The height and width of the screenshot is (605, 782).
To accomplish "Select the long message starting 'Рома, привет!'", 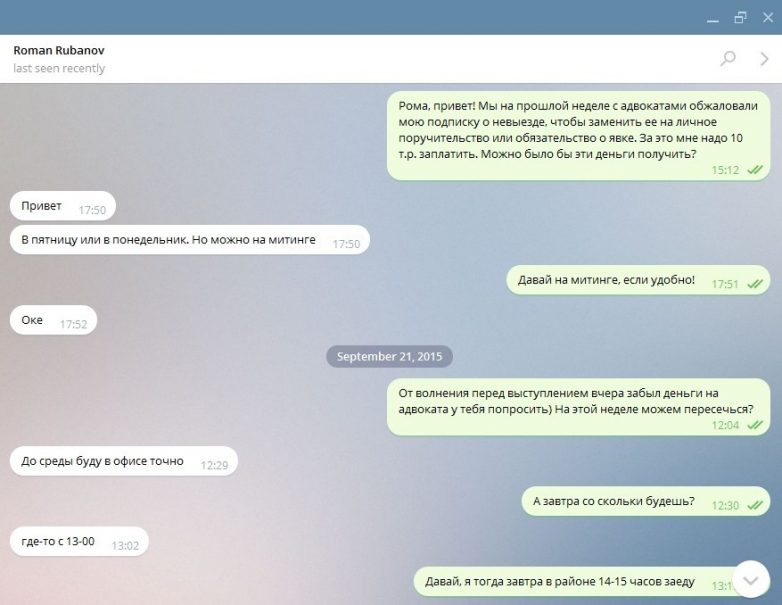I will tap(579, 136).
